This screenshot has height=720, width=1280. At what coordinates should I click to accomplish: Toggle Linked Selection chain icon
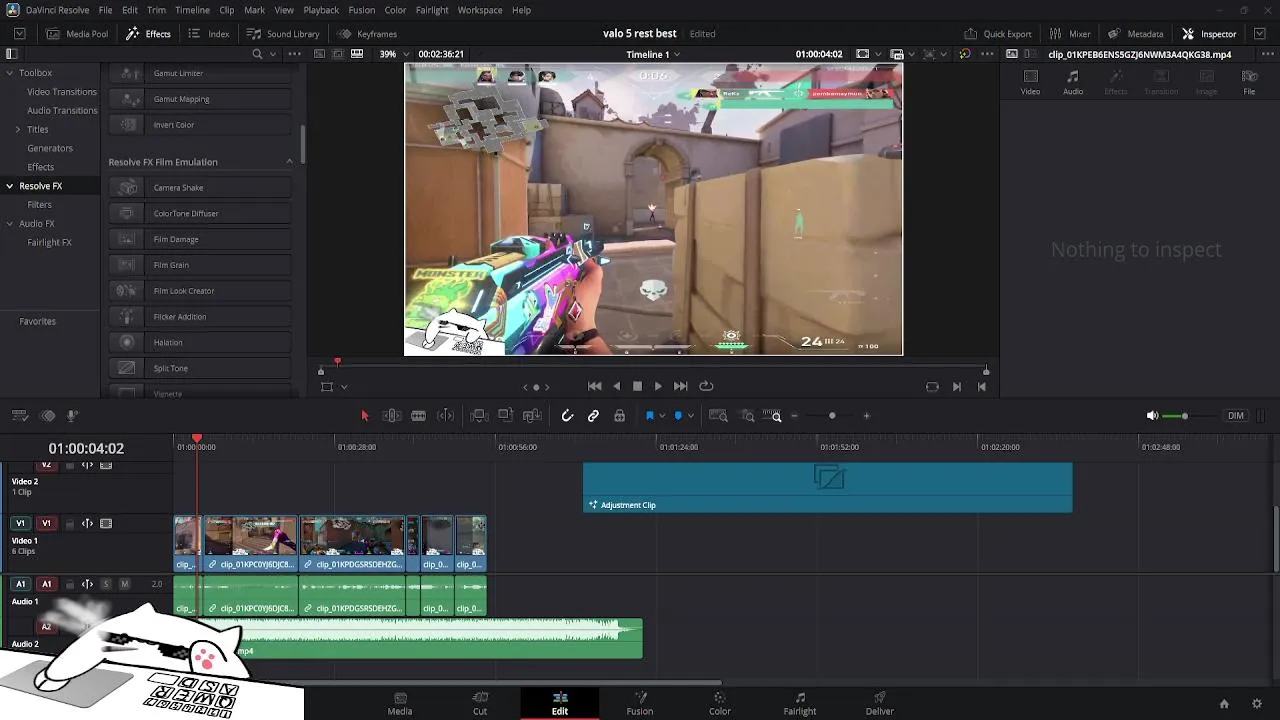[x=593, y=416]
